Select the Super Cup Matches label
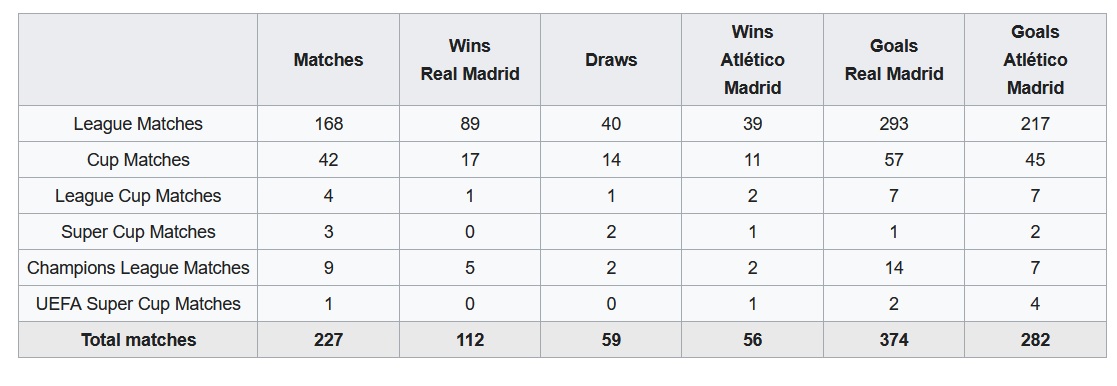 click(138, 232)
